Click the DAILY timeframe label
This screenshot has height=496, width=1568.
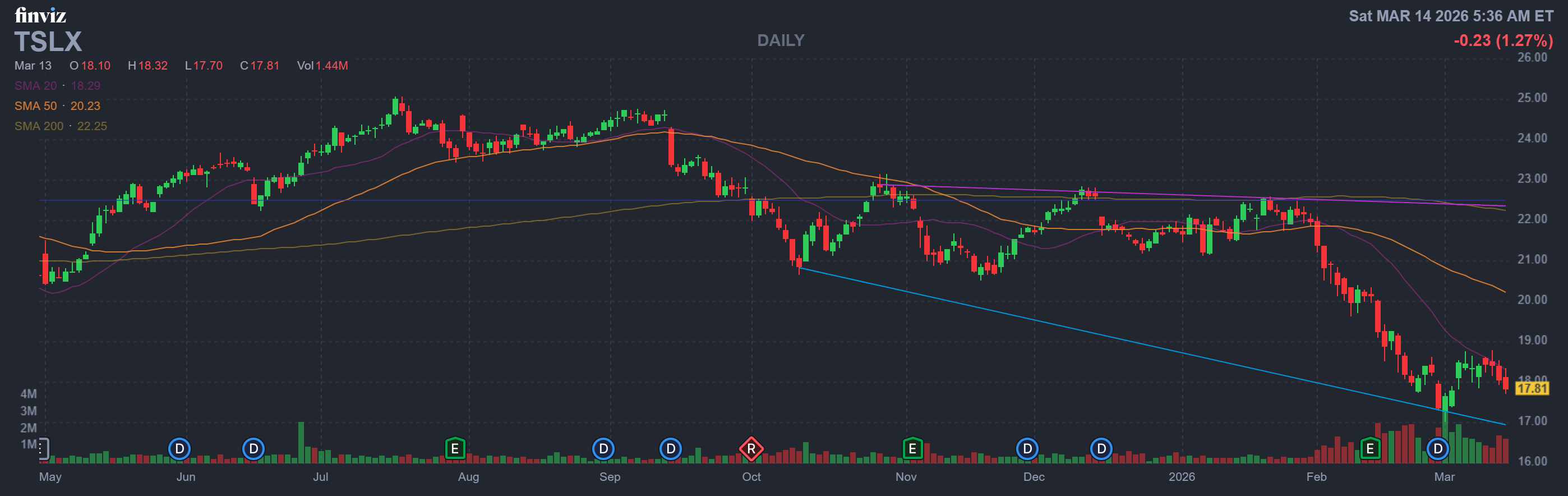click(780, 40)
